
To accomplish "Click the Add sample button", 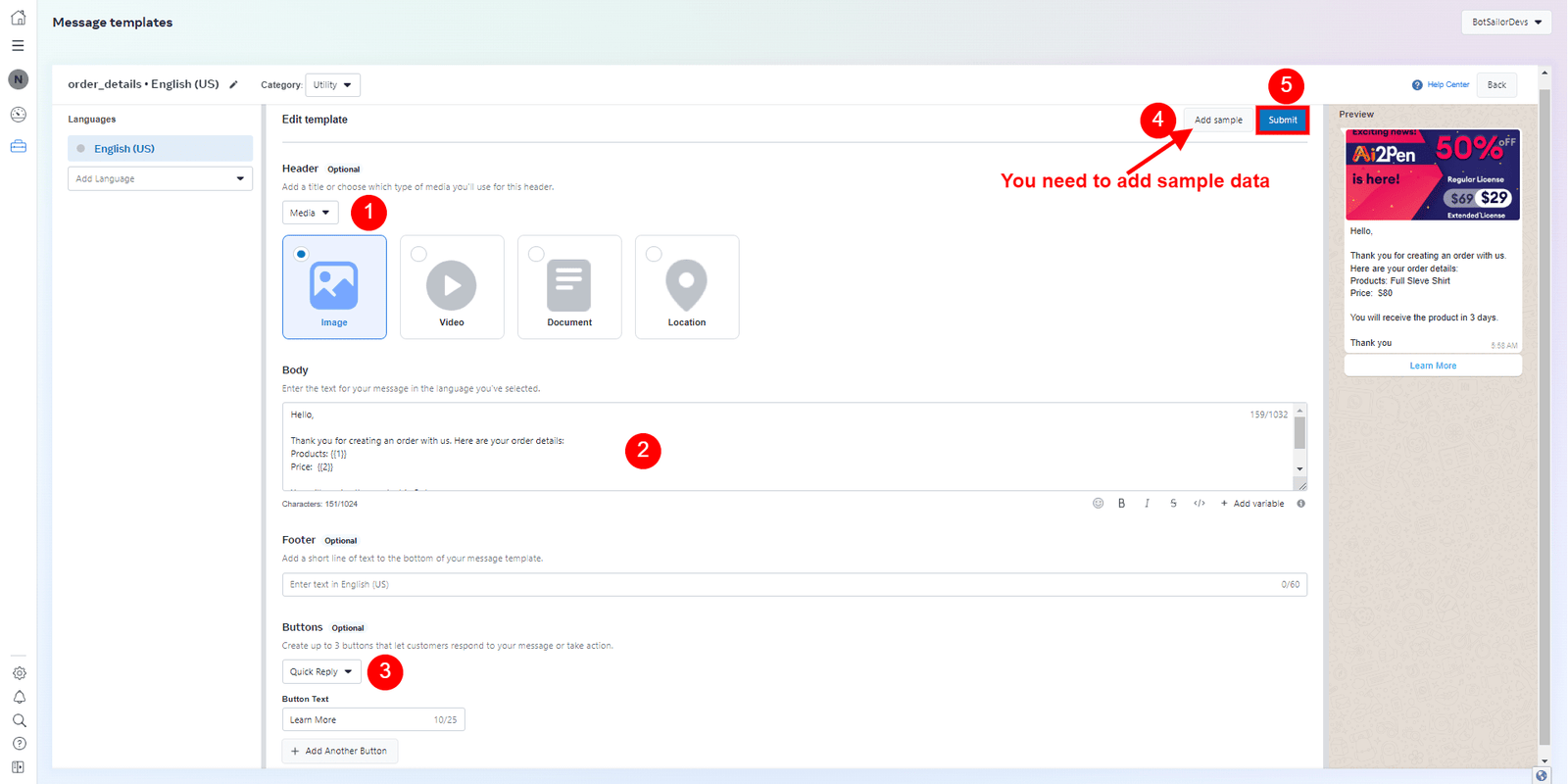I will (1217, 120).
